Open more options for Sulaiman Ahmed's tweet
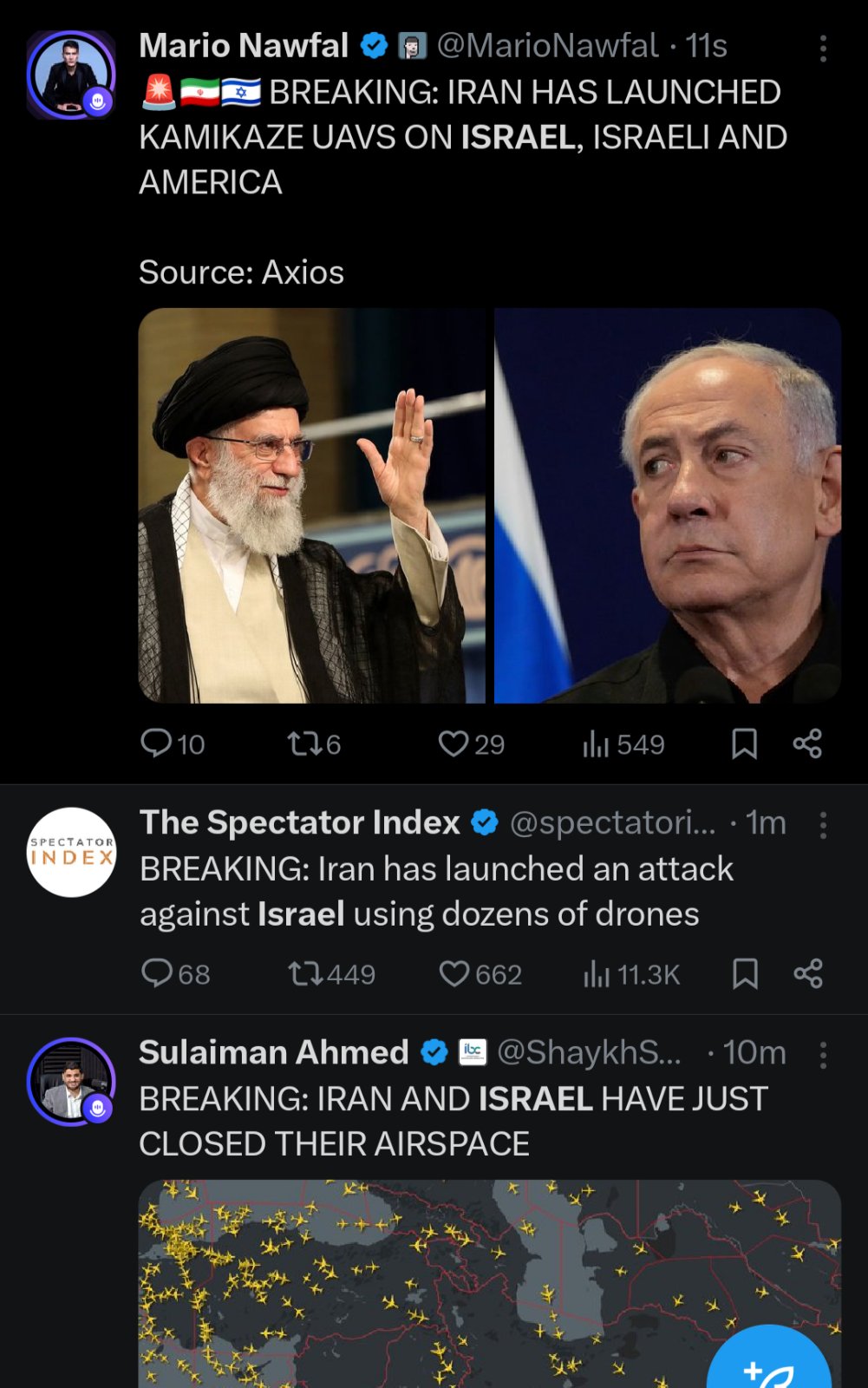Screen dimensions: 868x1388 823,1055
